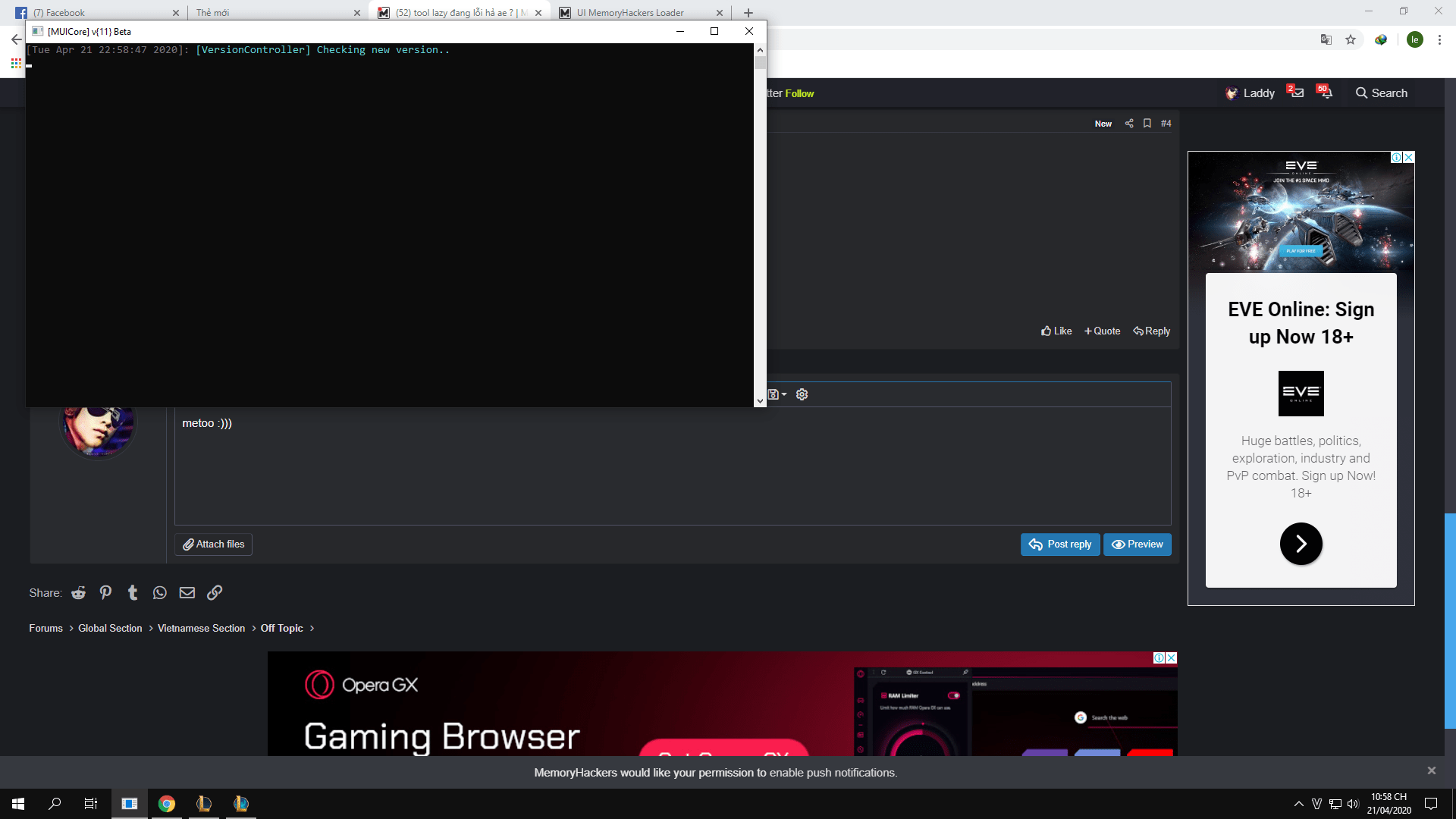Share the thread on Reddit

[x=78, y=592]
